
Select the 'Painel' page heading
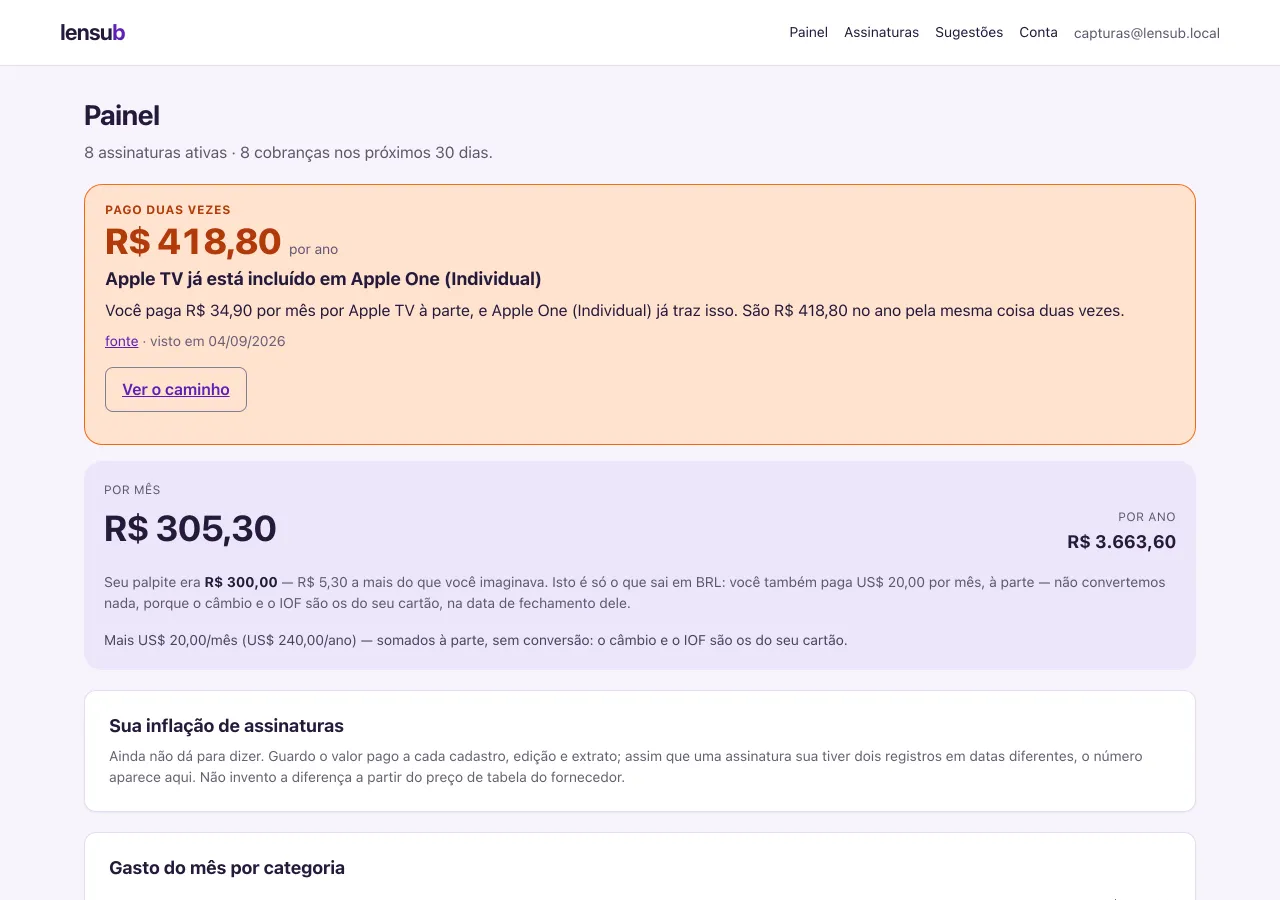pyautogui.click(x=122, y=116)
